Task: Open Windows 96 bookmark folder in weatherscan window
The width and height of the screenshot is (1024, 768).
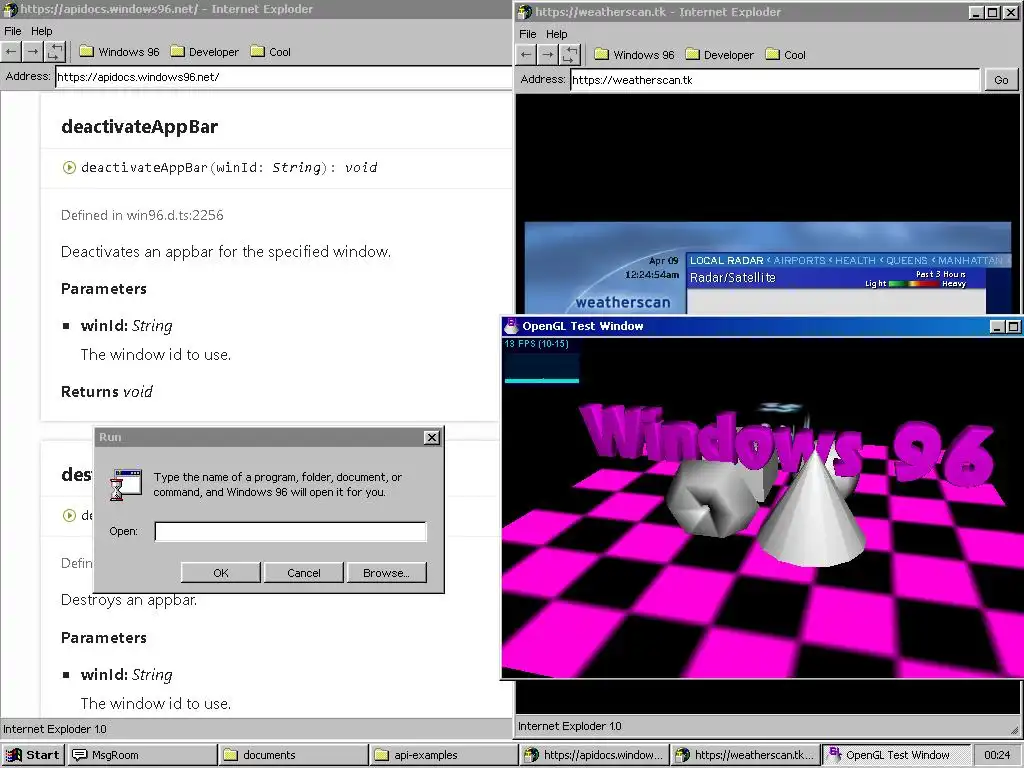Action: coord(635,55)
